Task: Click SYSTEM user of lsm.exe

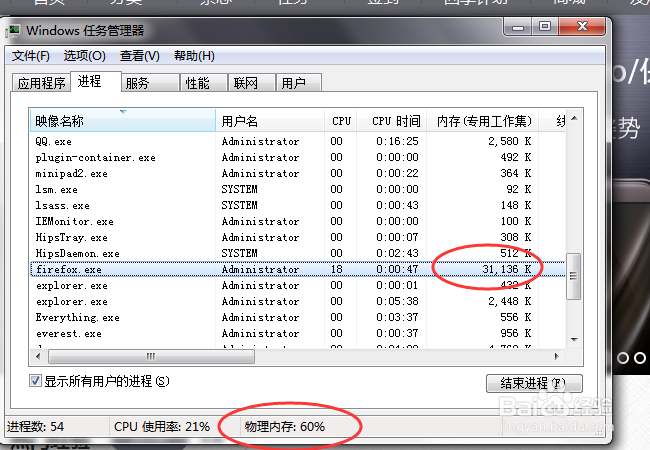Action: 239,189
